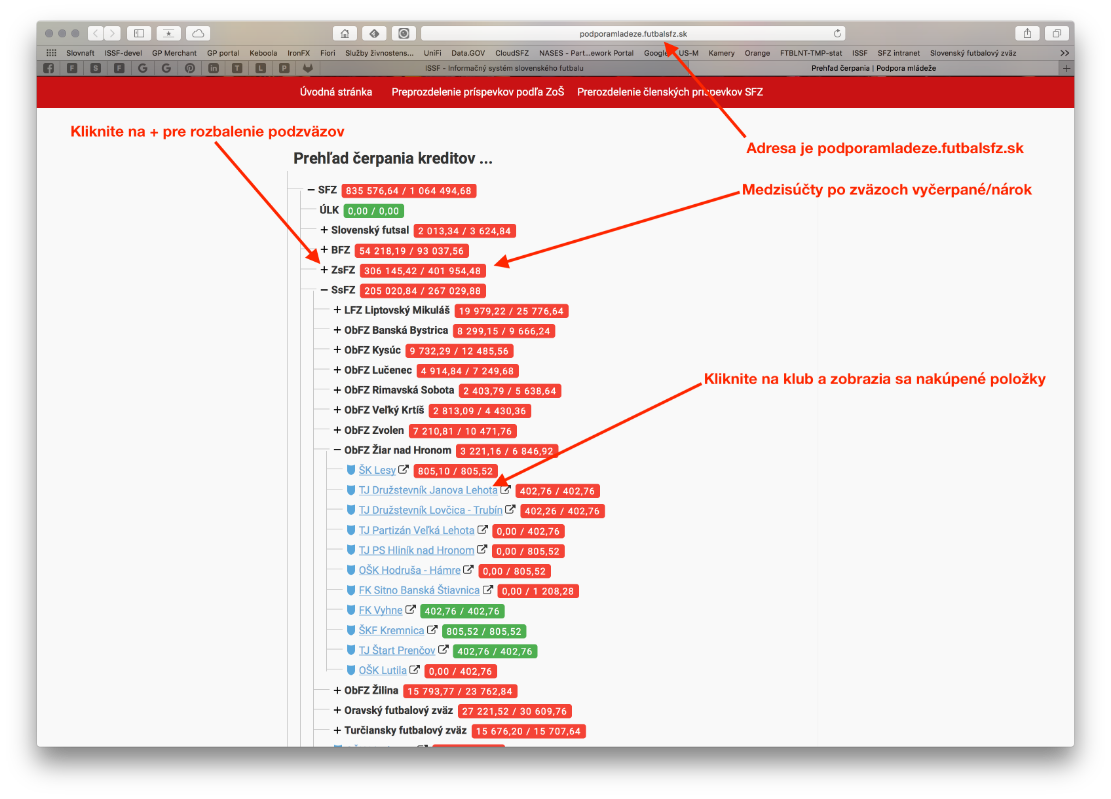Open Úvodná stránka in the red navbar
Image resolution: width=1111 pixels, height=799 pixels.
(336, 92)
